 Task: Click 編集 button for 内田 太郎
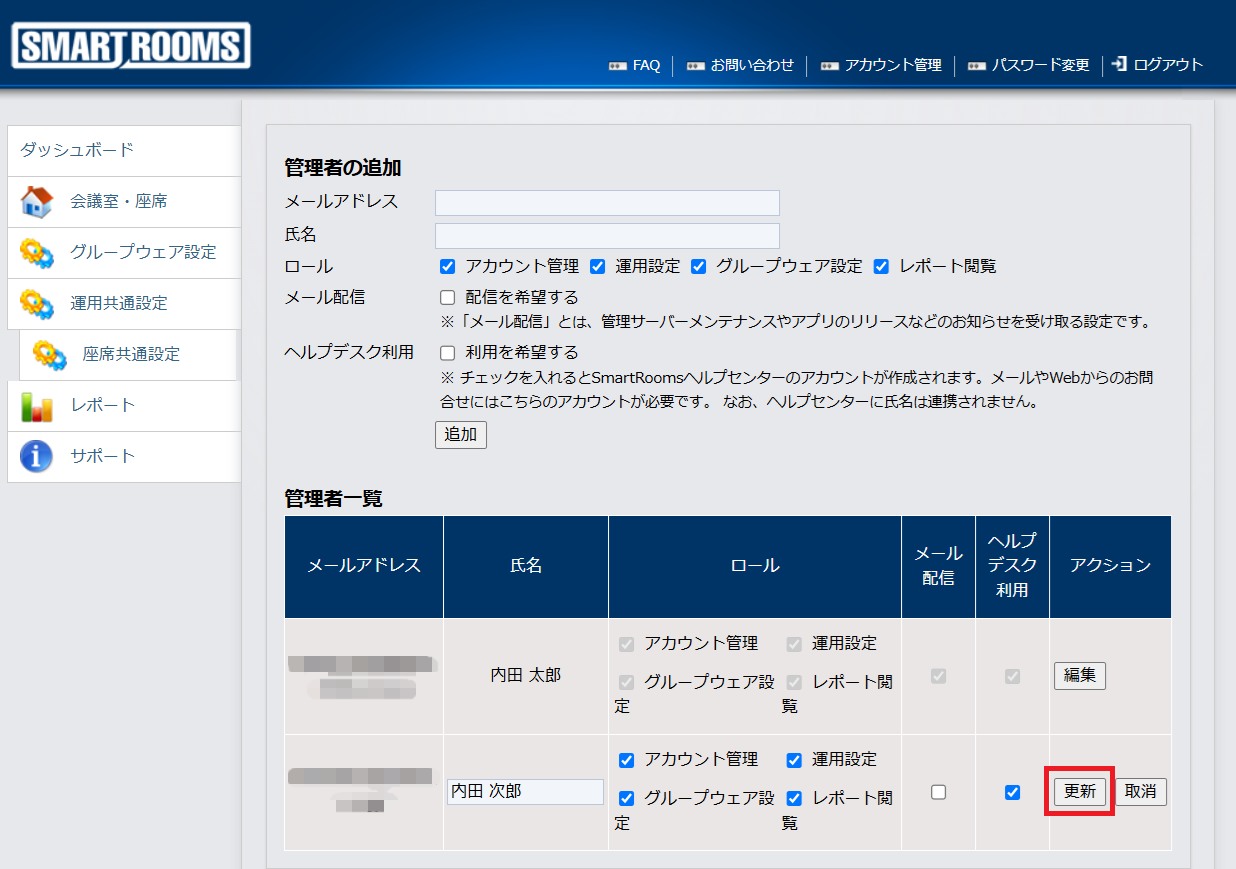(x=1079, y=676)
